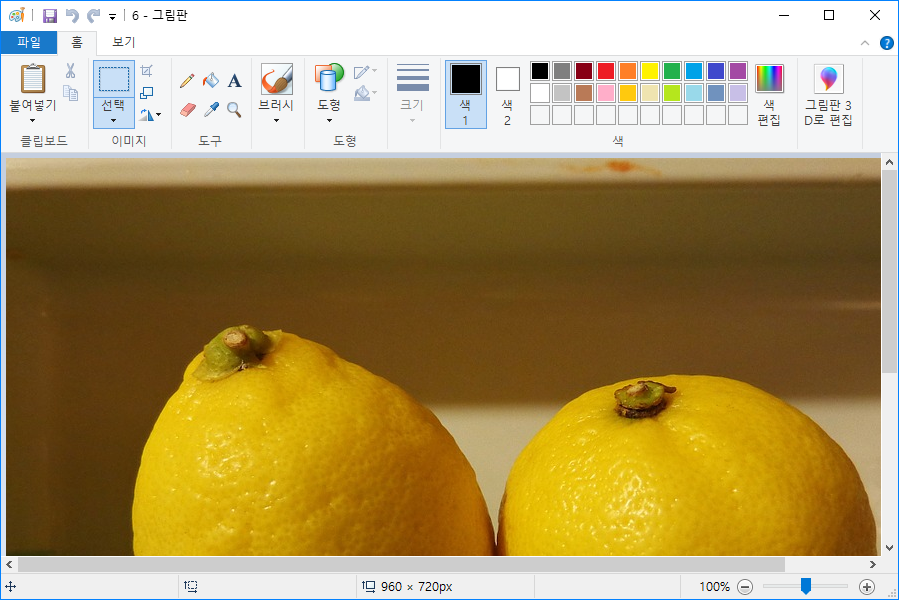Pick the orange color swatch
This screenshot has height=600, width=899.
[628, 71]
